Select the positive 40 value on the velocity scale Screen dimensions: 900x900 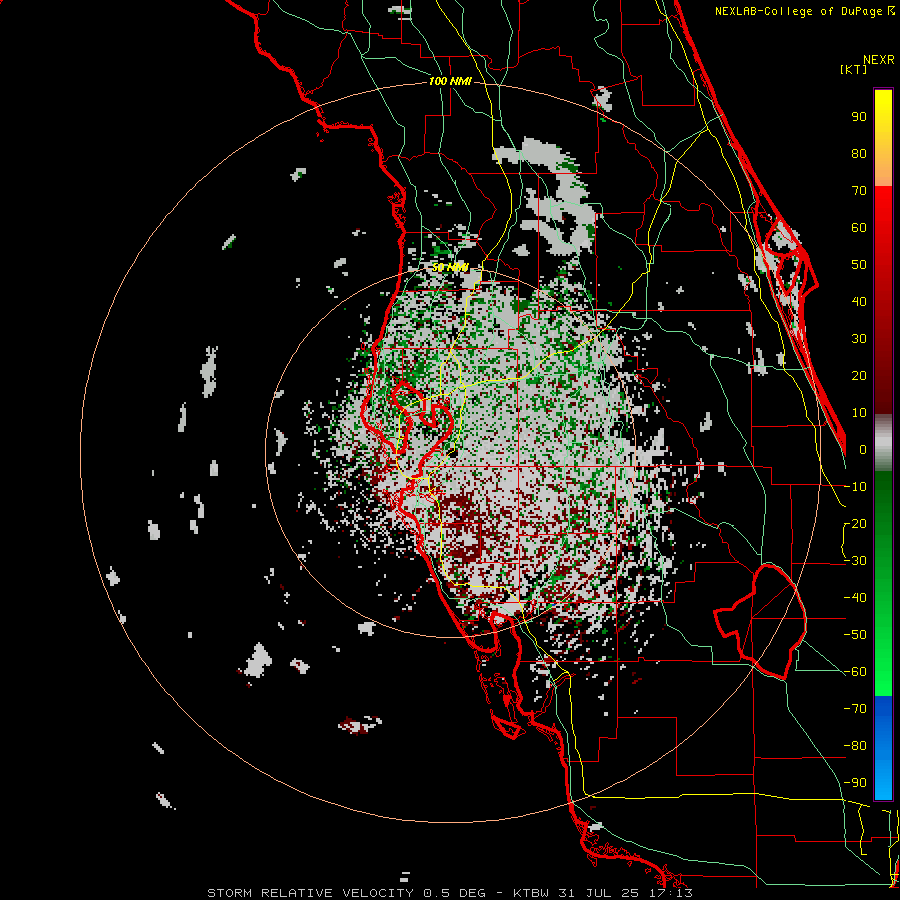859,301
